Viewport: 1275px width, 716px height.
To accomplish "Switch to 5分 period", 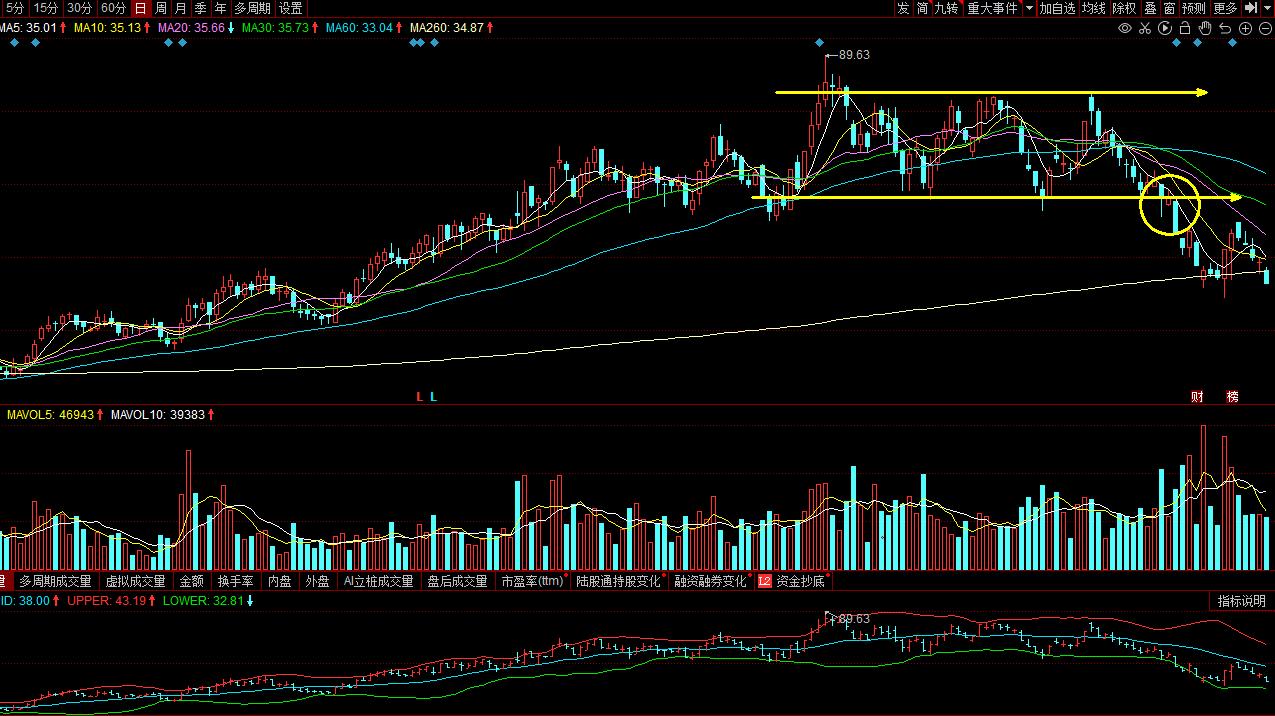I will tap(15, 8).
